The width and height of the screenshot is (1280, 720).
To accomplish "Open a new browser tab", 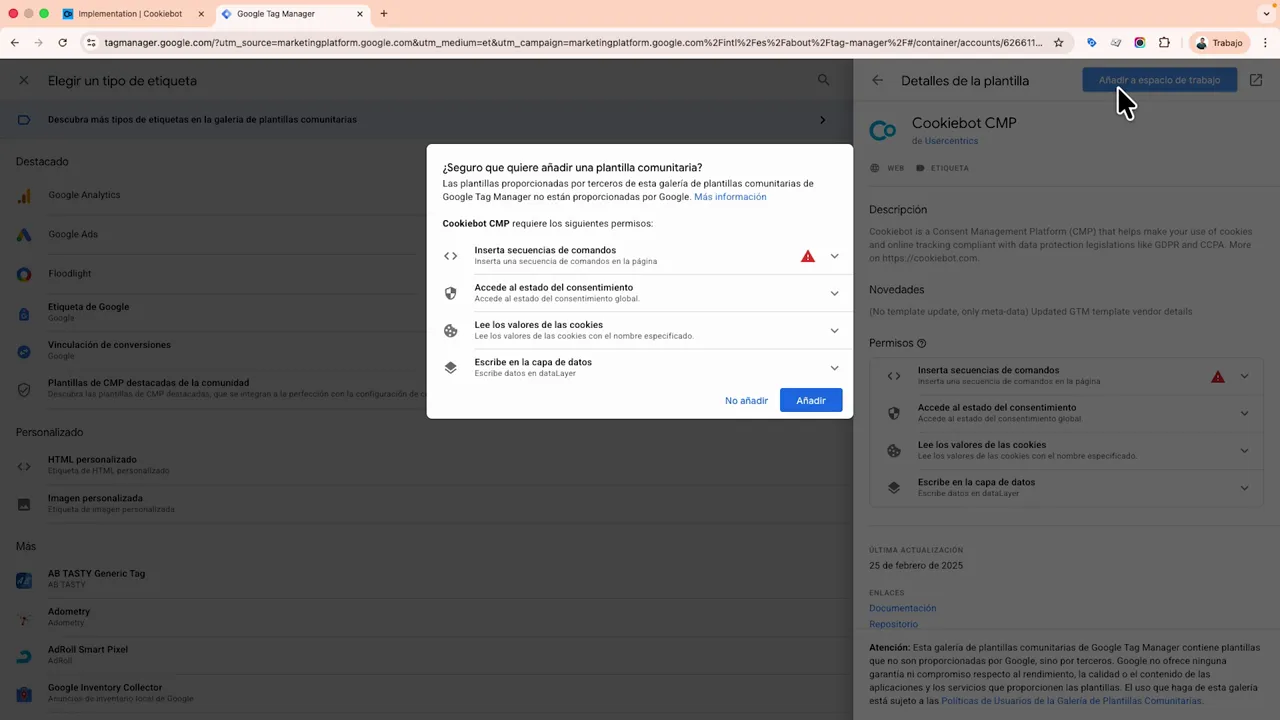I will coord(383,14).
